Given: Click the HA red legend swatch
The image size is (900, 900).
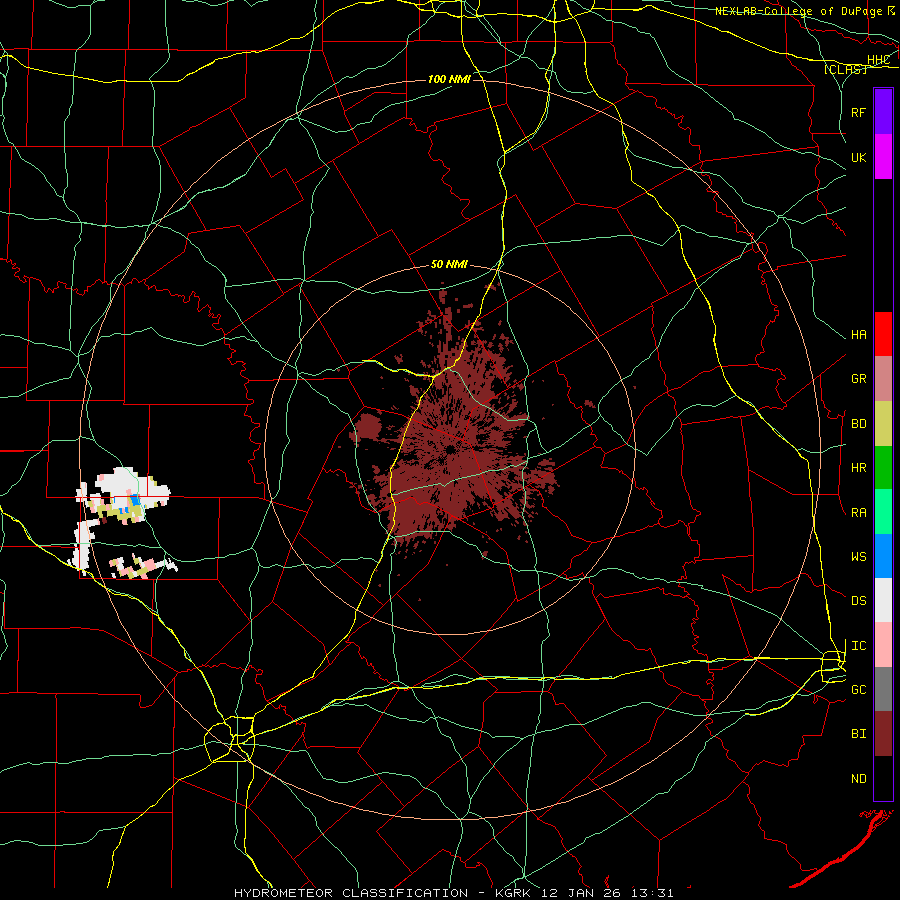Looking at the screenshot, I should click(x=883, y=334).
